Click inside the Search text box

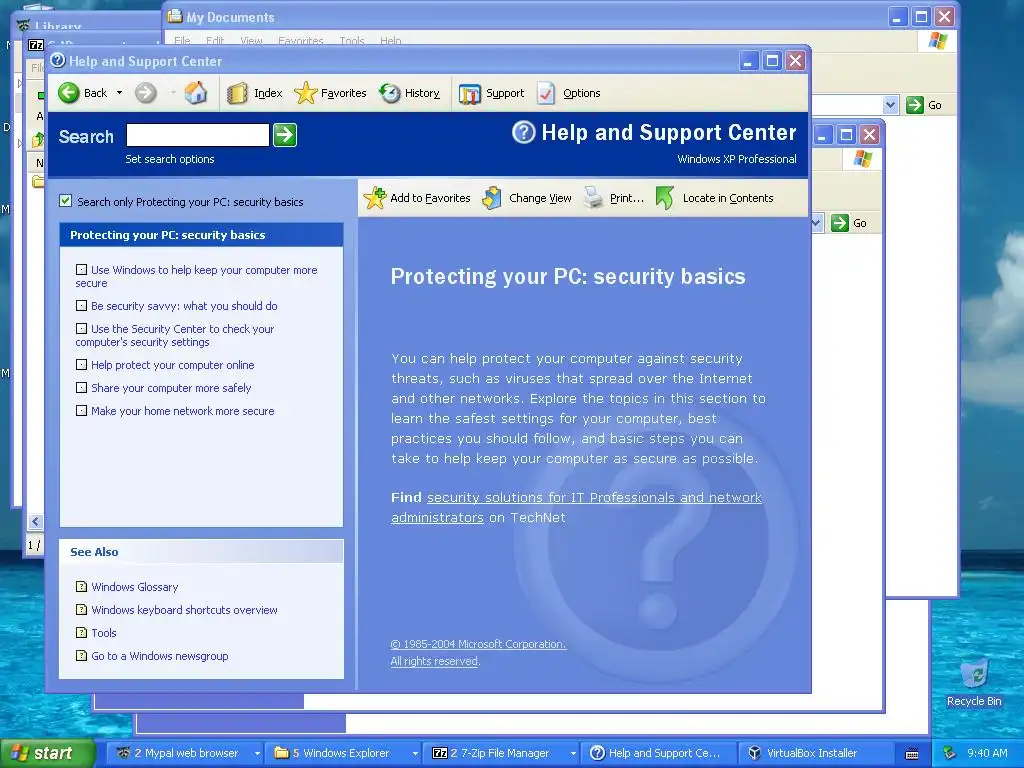pos(198,135)
